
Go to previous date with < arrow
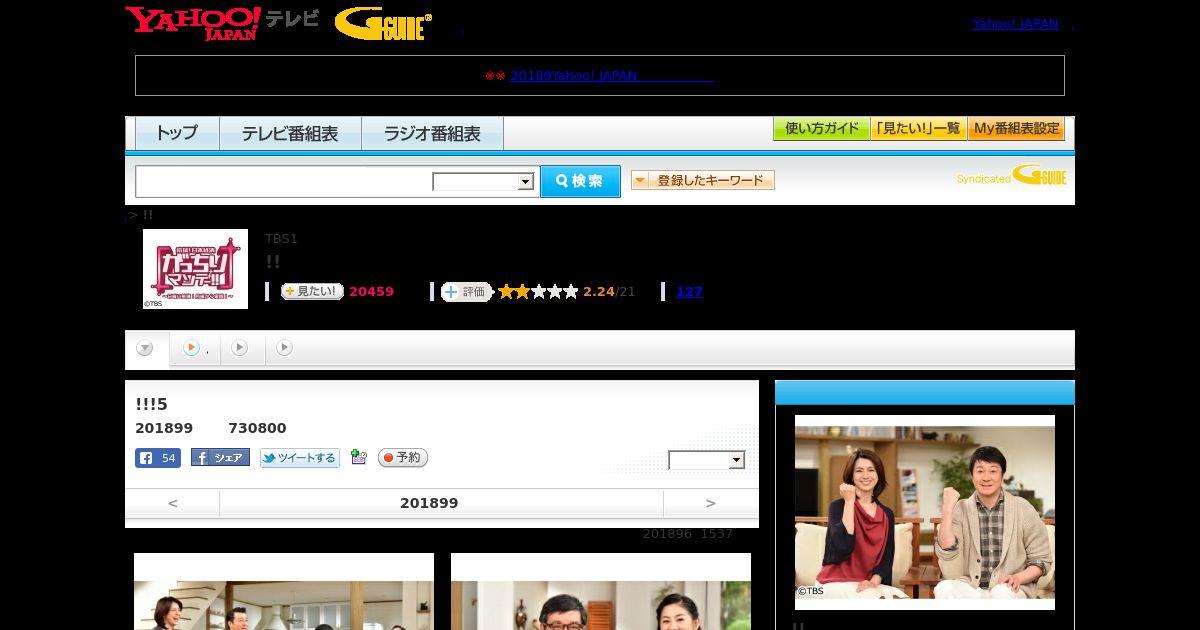[x=172, y=503]
